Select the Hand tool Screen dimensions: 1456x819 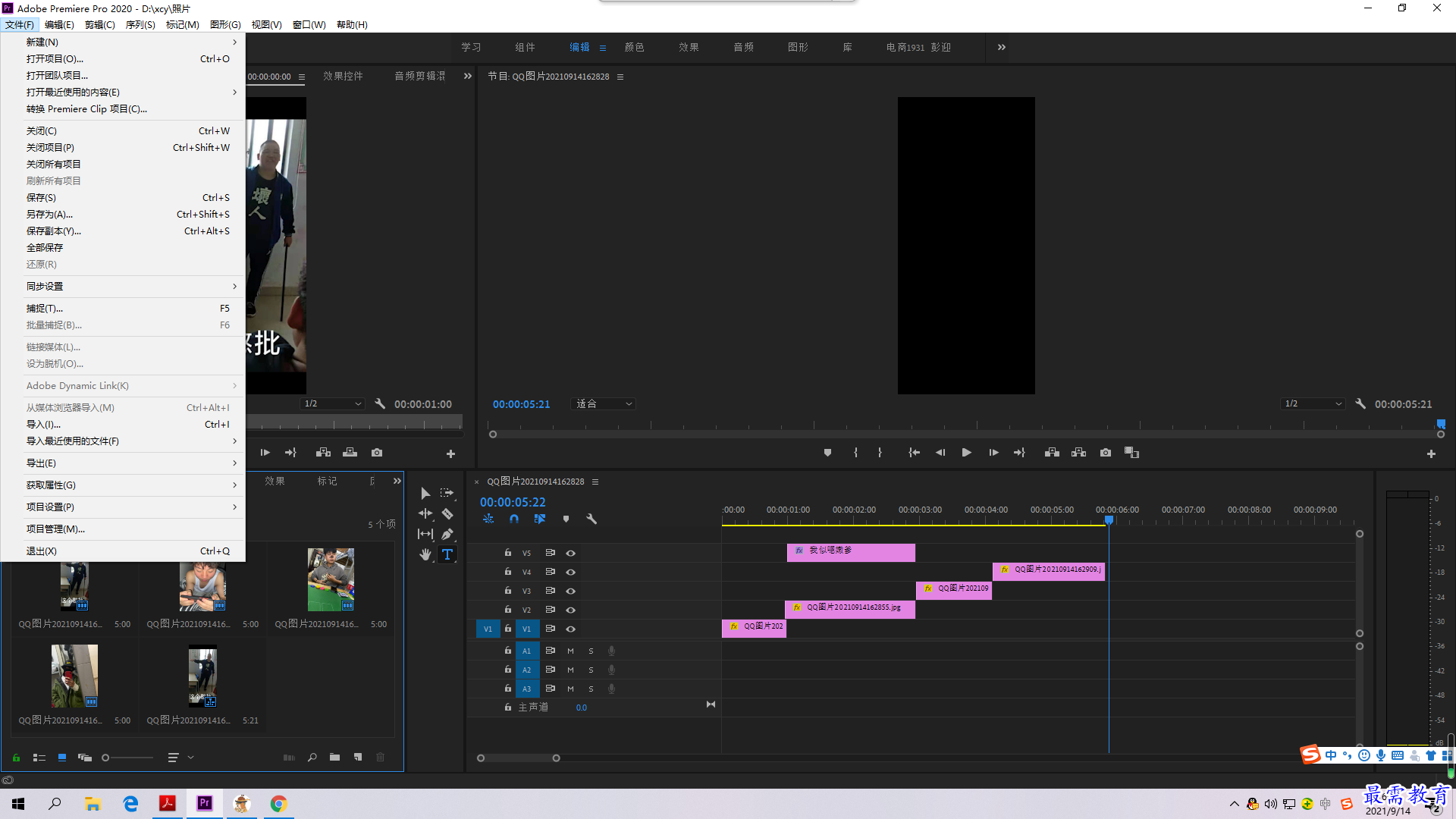pos(425,554)
